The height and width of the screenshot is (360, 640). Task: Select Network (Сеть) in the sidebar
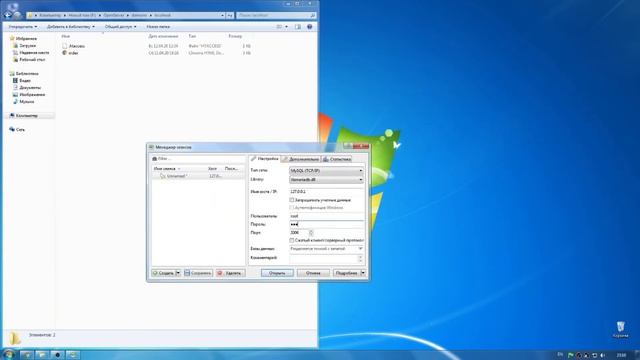17,130
